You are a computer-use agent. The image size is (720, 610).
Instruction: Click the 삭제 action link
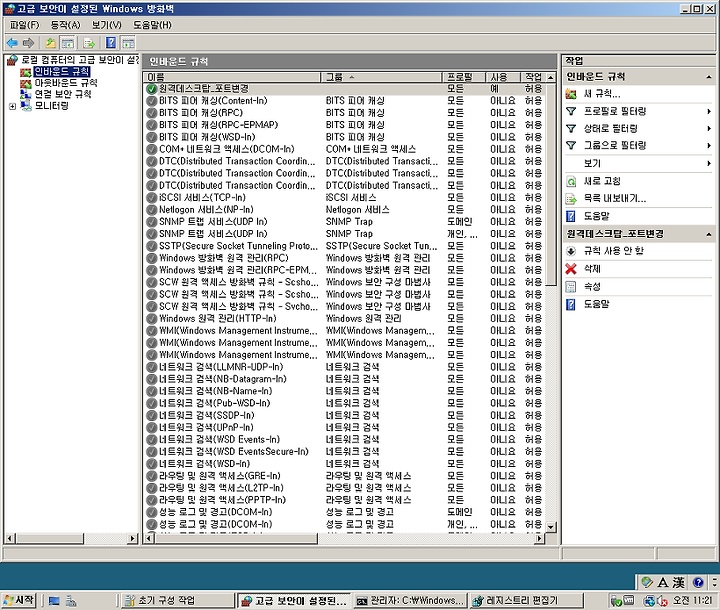coord(592,269)
